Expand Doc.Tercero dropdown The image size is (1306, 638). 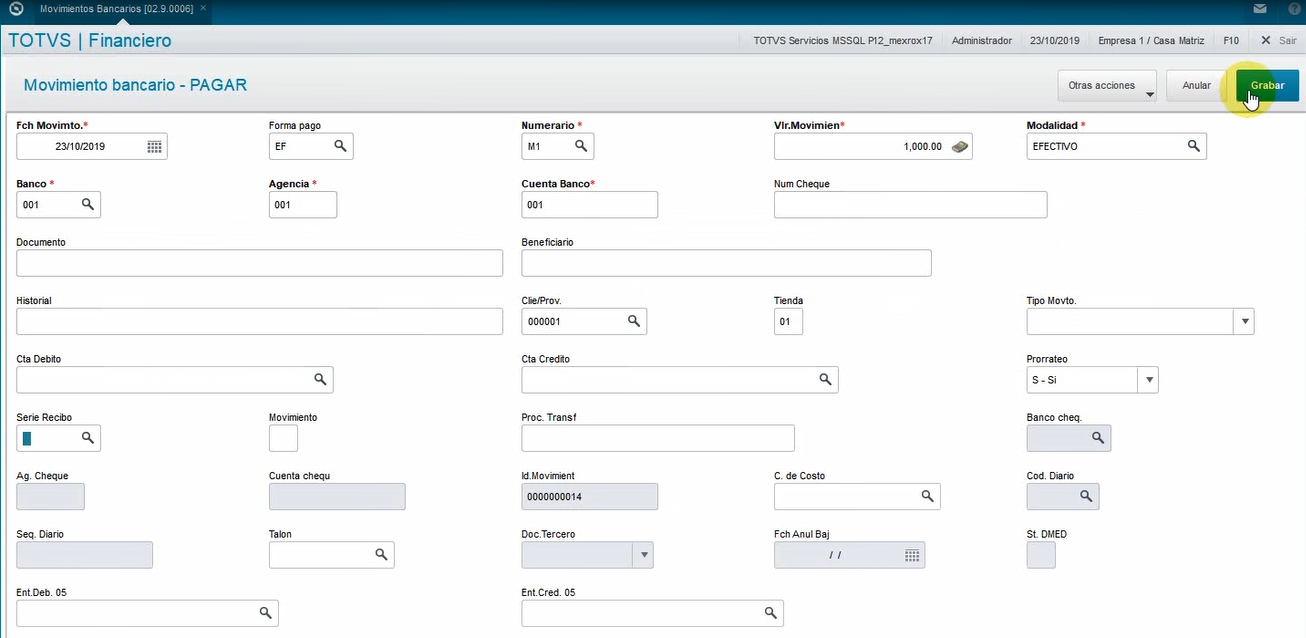point(644,554)
